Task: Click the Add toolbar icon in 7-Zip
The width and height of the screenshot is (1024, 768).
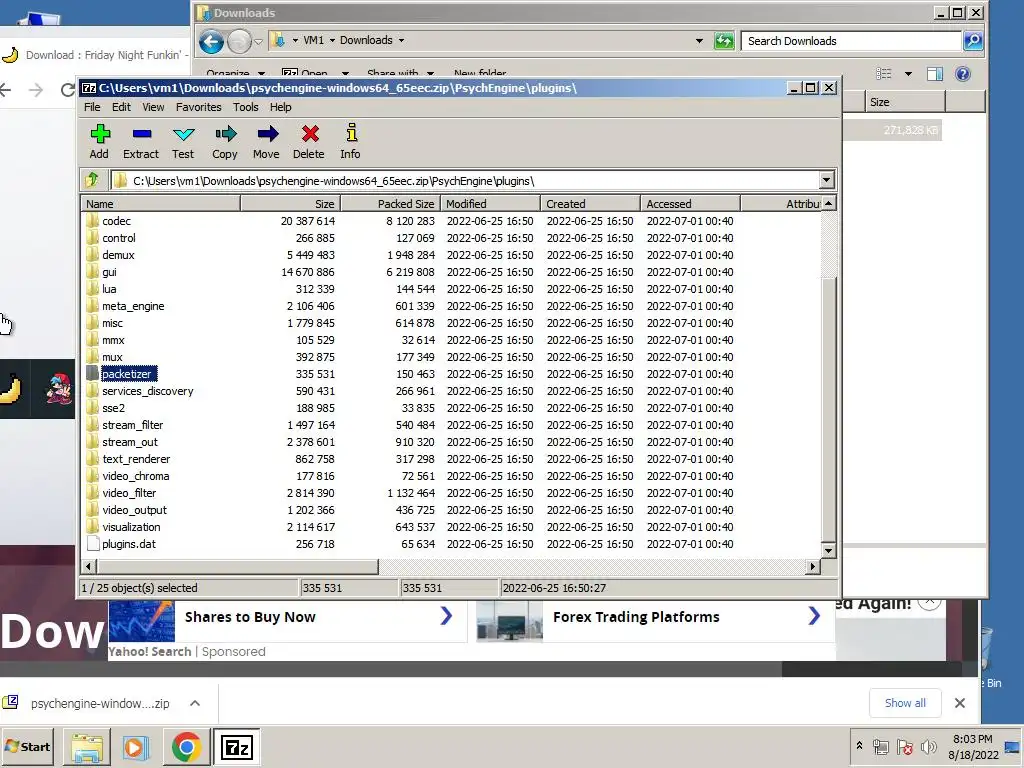Action: pyautogui.click(x=99, y=135)
